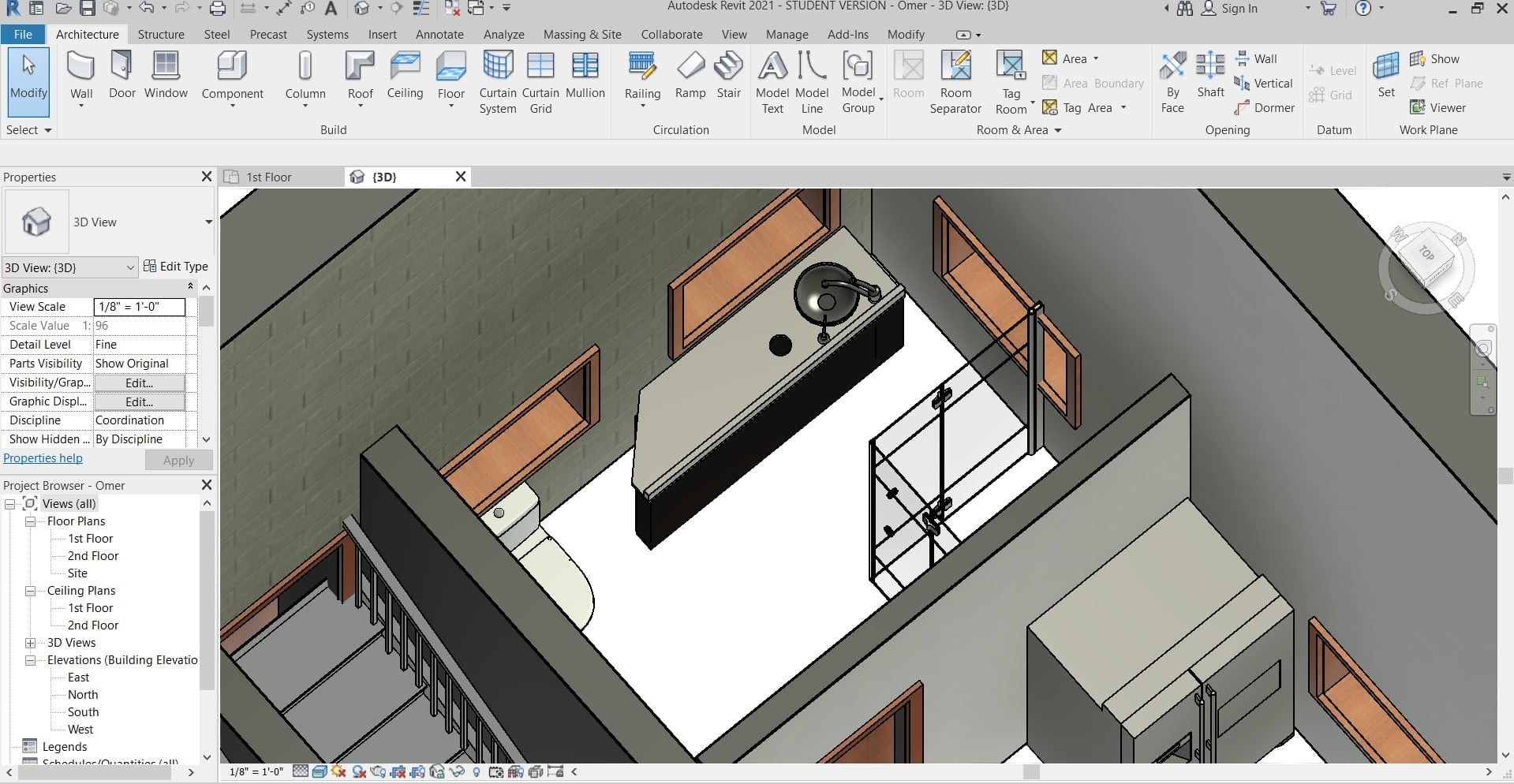Viewport: 1514px width, 784px height.
Task: Toggle Sun Path in view control bar
Action: point(338,771)
